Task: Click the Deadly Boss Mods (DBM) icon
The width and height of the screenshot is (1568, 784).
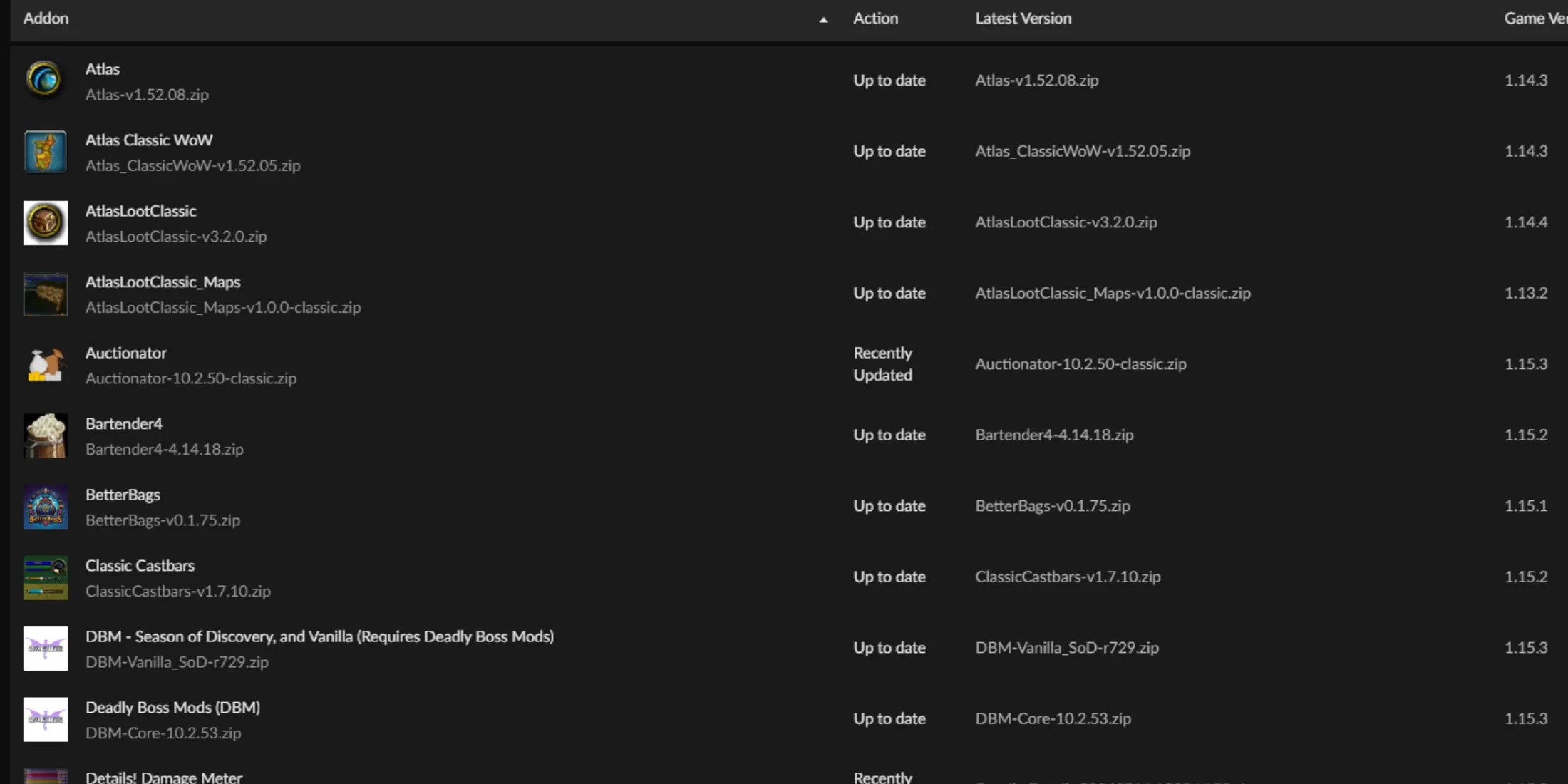Action: coord(45,719)
